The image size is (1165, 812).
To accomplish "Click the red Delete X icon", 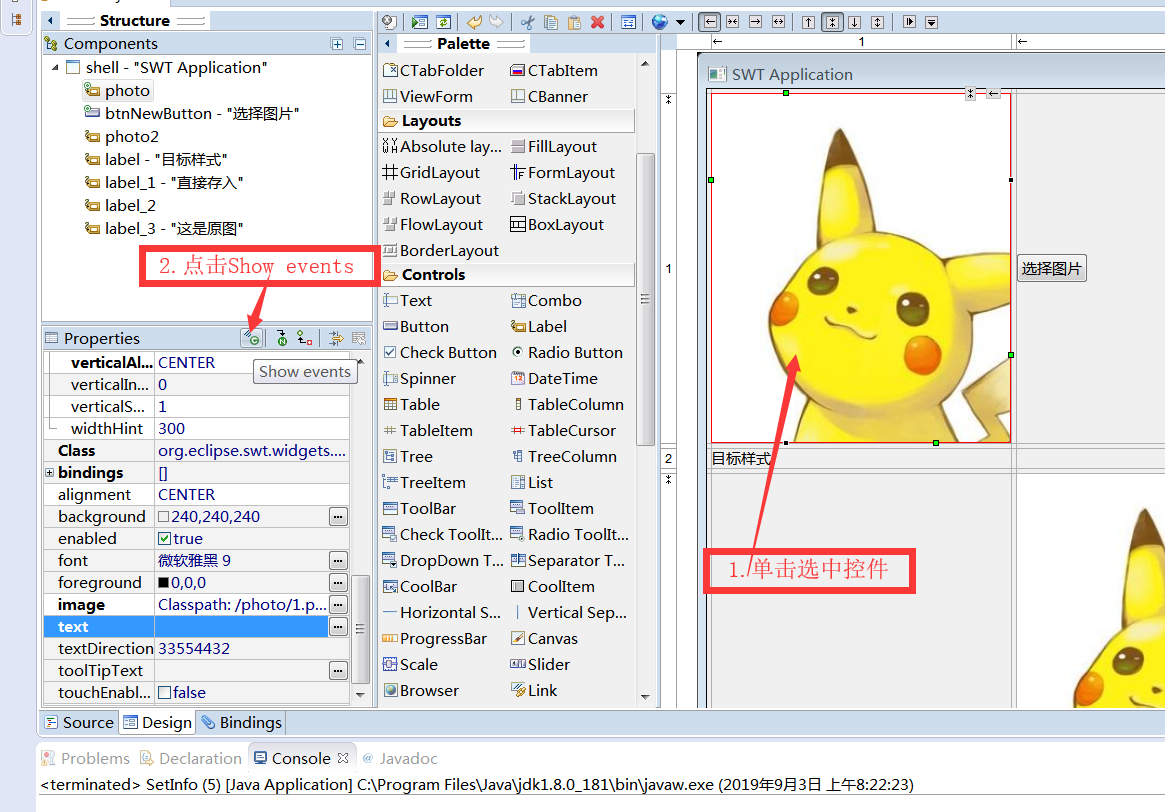I will click(x=597, y=22).
